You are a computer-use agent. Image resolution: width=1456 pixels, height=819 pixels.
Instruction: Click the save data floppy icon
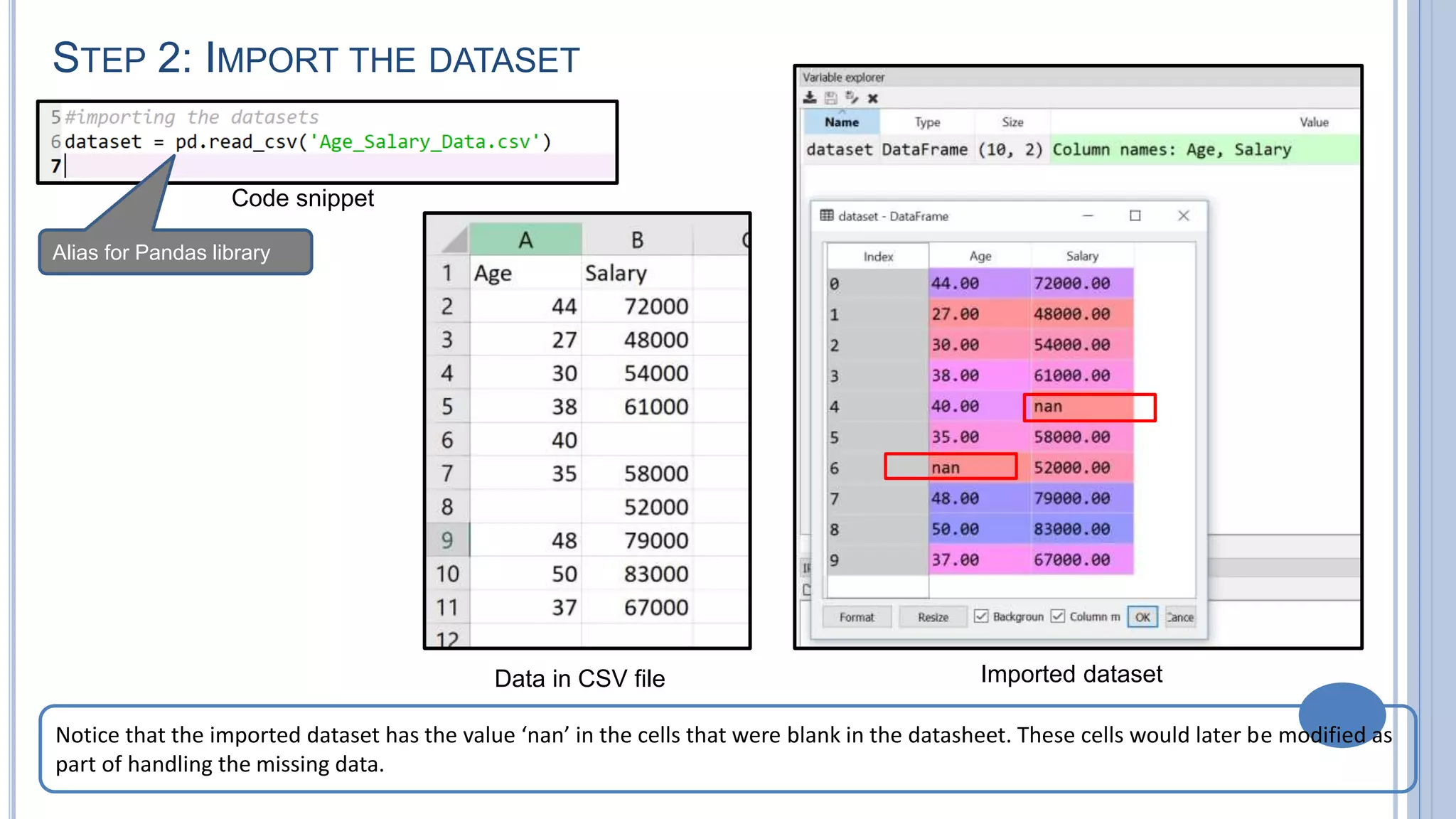point(830,98)
